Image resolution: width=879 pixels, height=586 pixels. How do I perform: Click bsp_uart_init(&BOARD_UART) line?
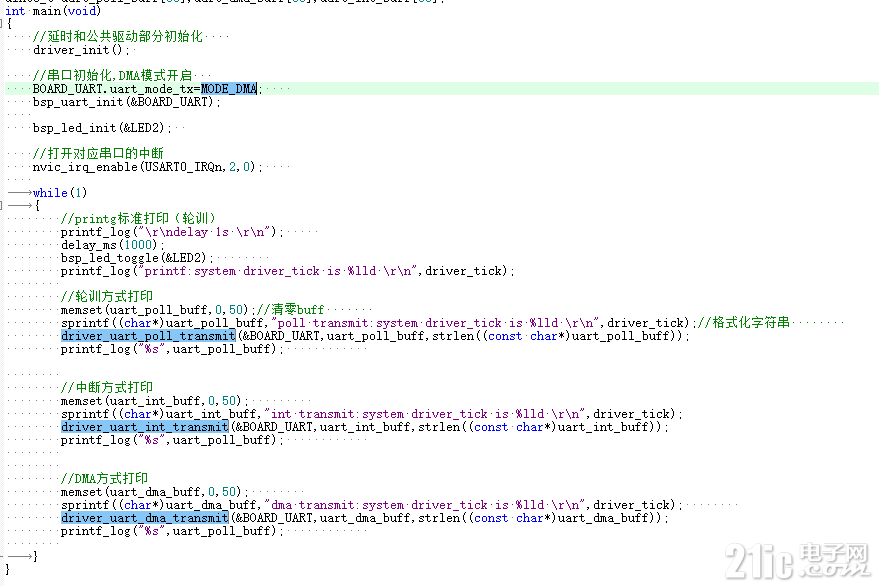coord(127,102)
